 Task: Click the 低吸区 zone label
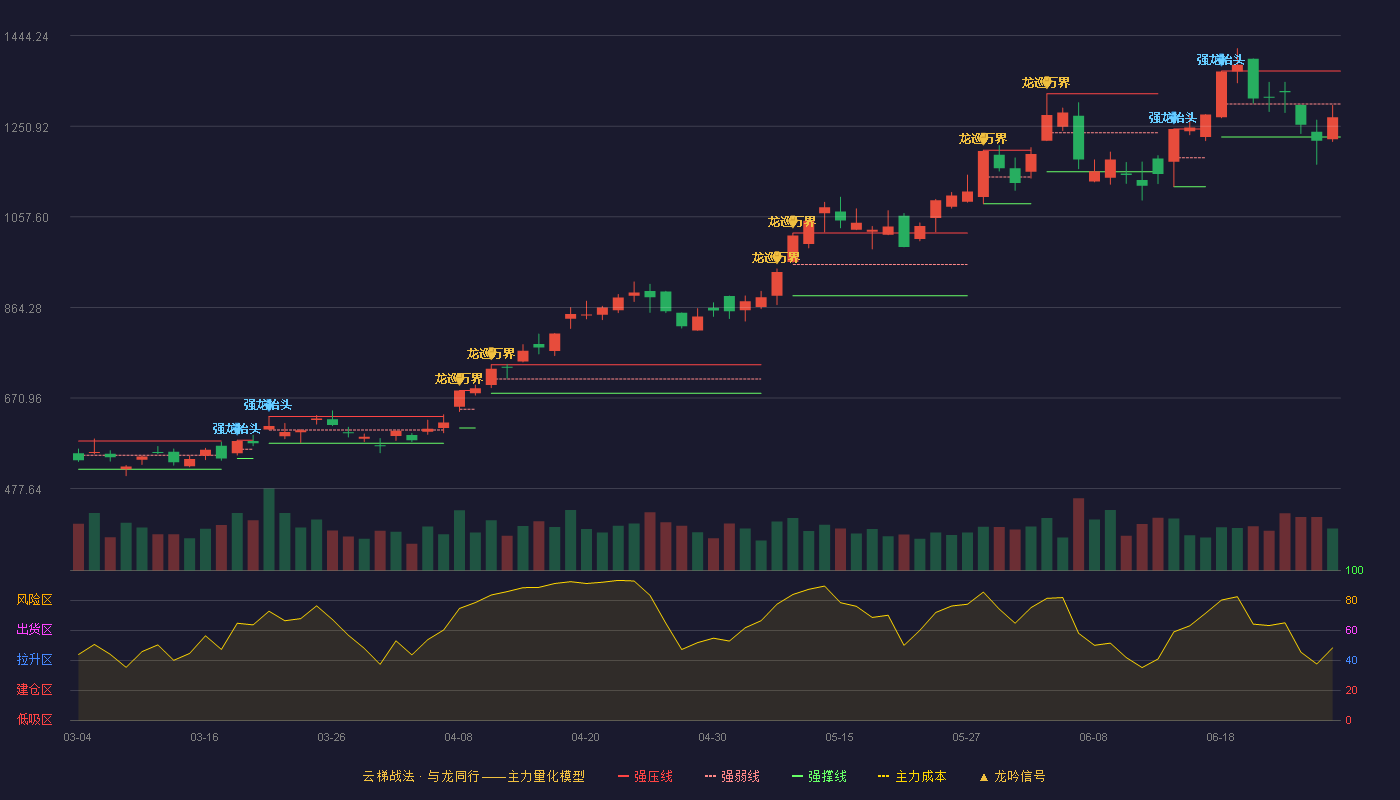[34, 719]
